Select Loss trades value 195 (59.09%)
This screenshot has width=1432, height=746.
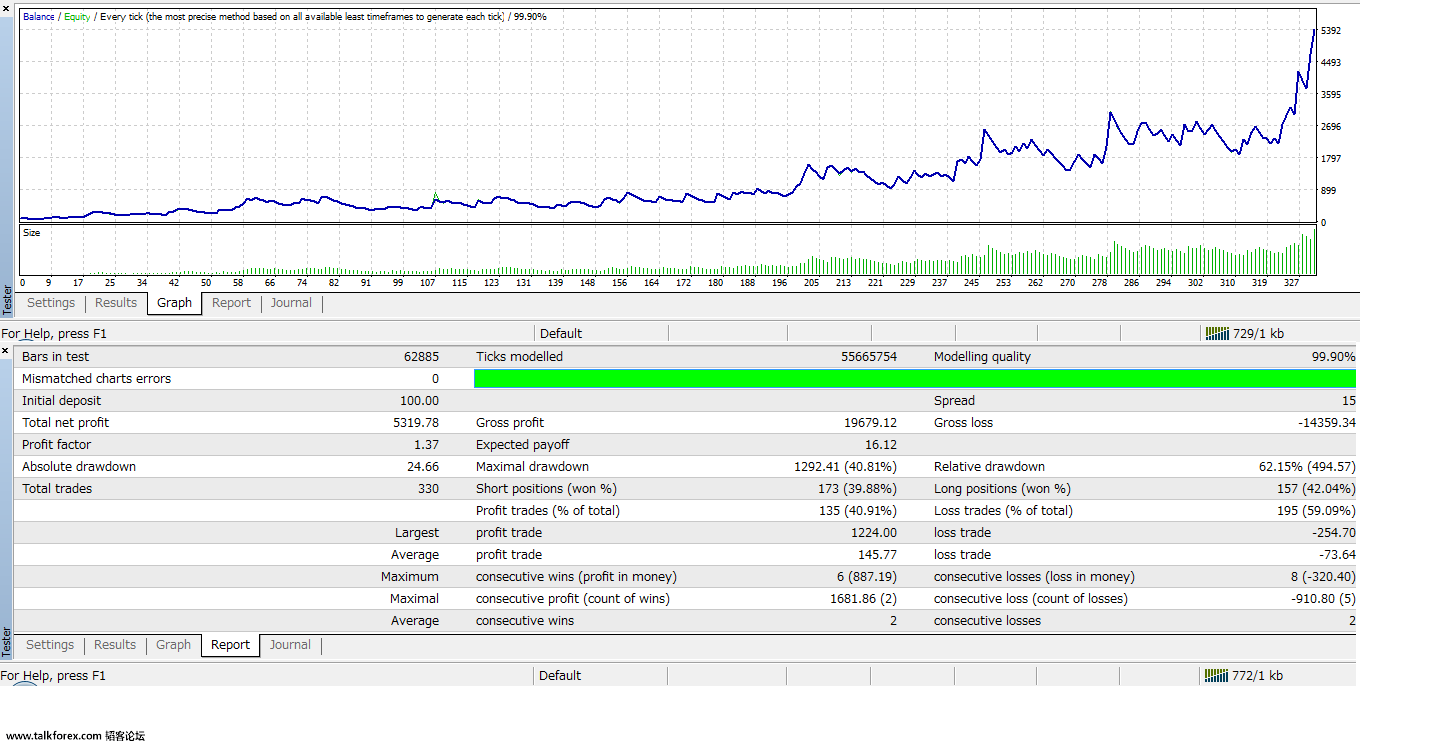pyautogui.click(x=1316, y=511)
